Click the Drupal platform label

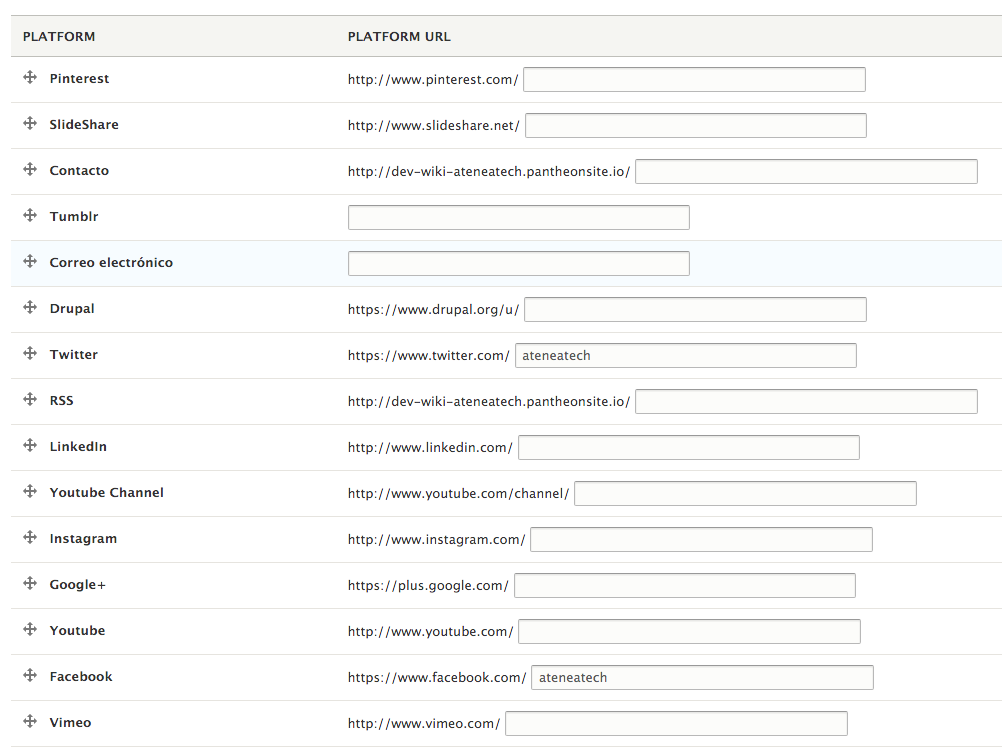pyautogui.click(x=72, y=308)
